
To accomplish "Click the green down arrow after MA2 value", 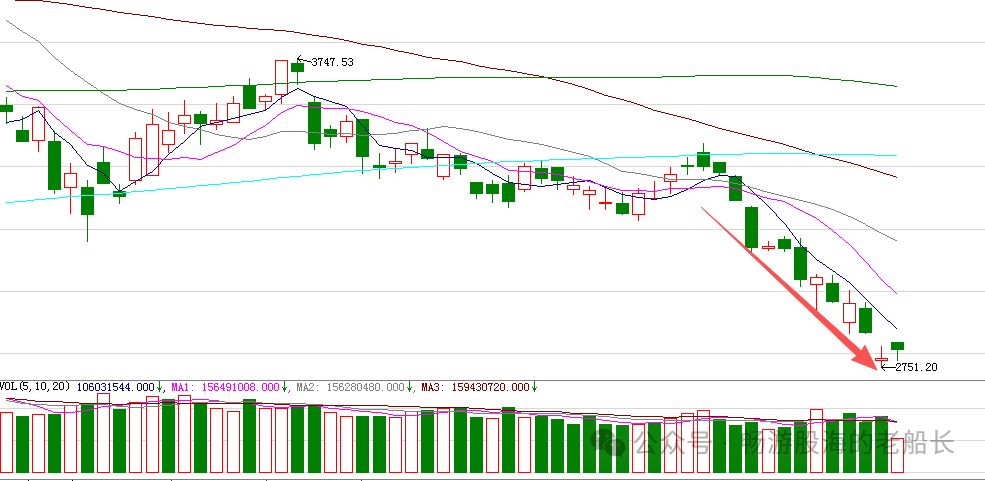I will [x=410, y=387].
